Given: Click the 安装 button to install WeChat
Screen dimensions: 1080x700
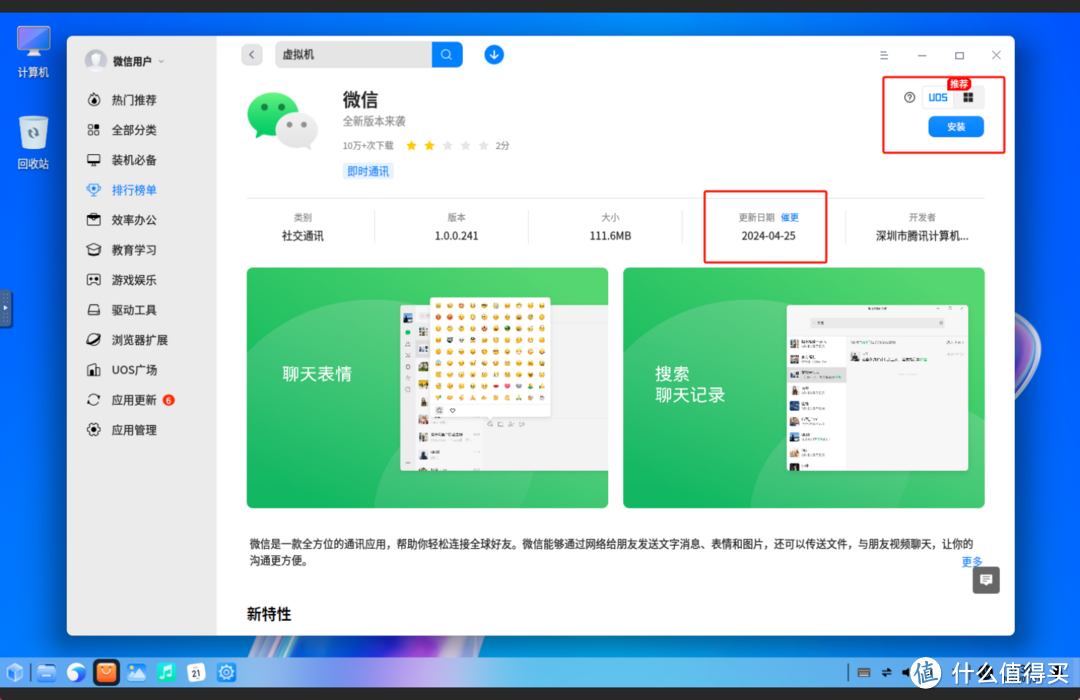Looking at the screenshot, I should 955,127.
